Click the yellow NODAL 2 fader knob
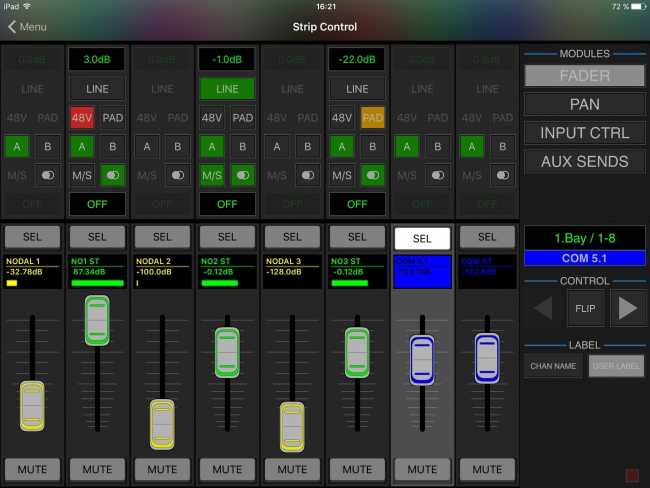 (x=162, y=424)
